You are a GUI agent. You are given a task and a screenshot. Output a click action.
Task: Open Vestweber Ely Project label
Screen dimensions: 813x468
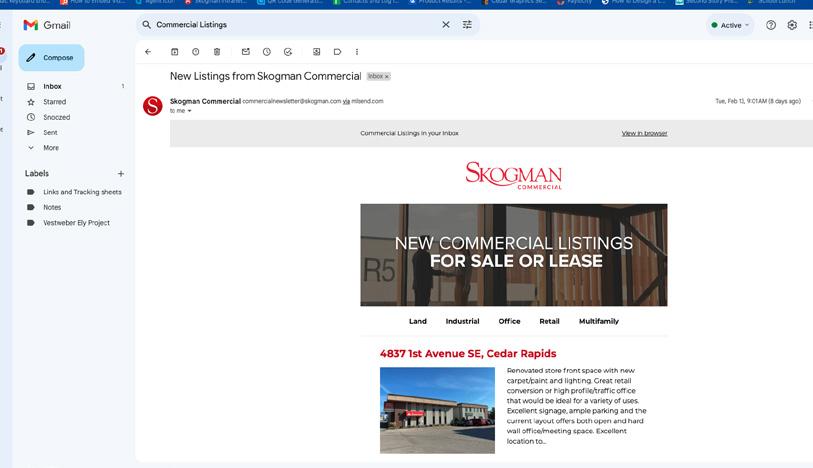pyautogui.click(x=75, y=223)
